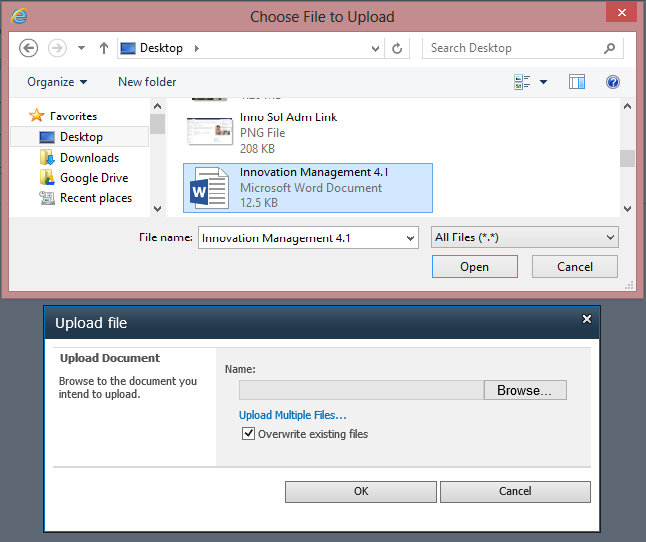
Task: Click the Upload Multiple Files link
Action: tap(292, 415)
